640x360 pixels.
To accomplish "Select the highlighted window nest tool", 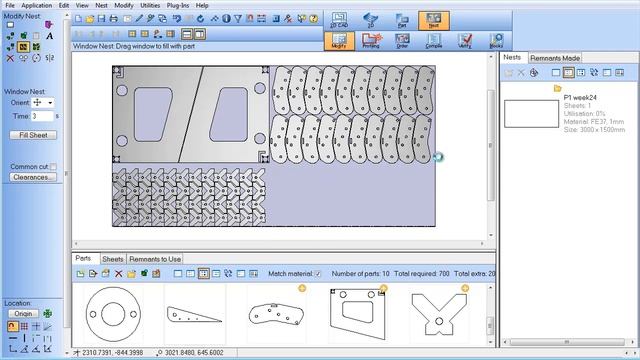I will coord(23,47).
